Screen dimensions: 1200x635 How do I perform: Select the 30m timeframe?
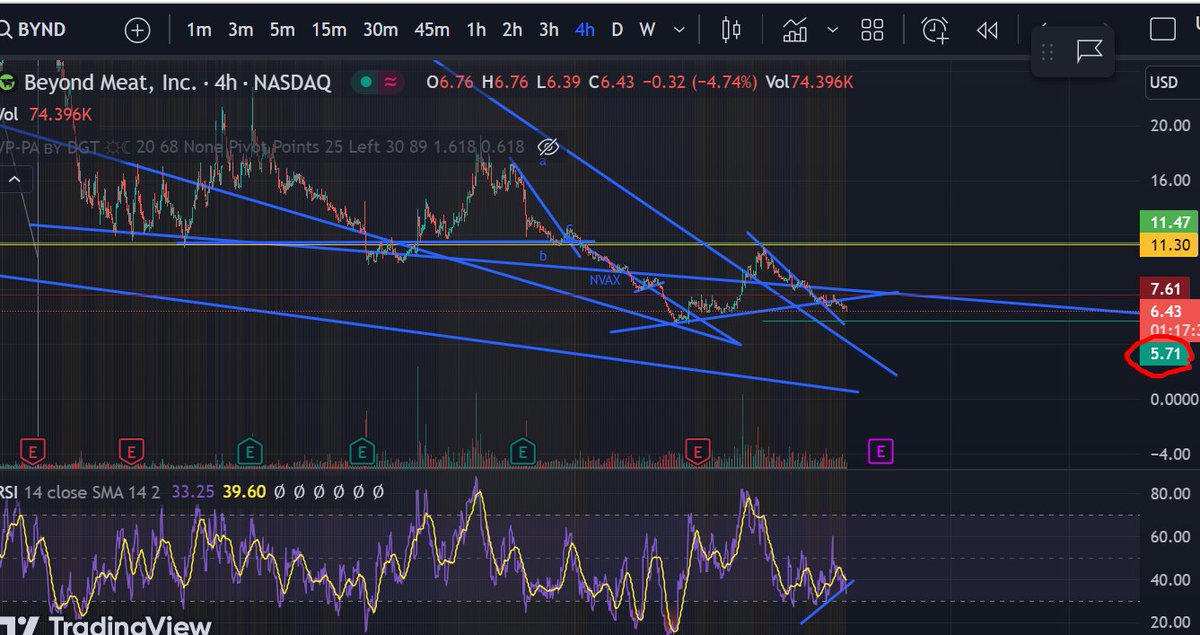coord(380,30)
